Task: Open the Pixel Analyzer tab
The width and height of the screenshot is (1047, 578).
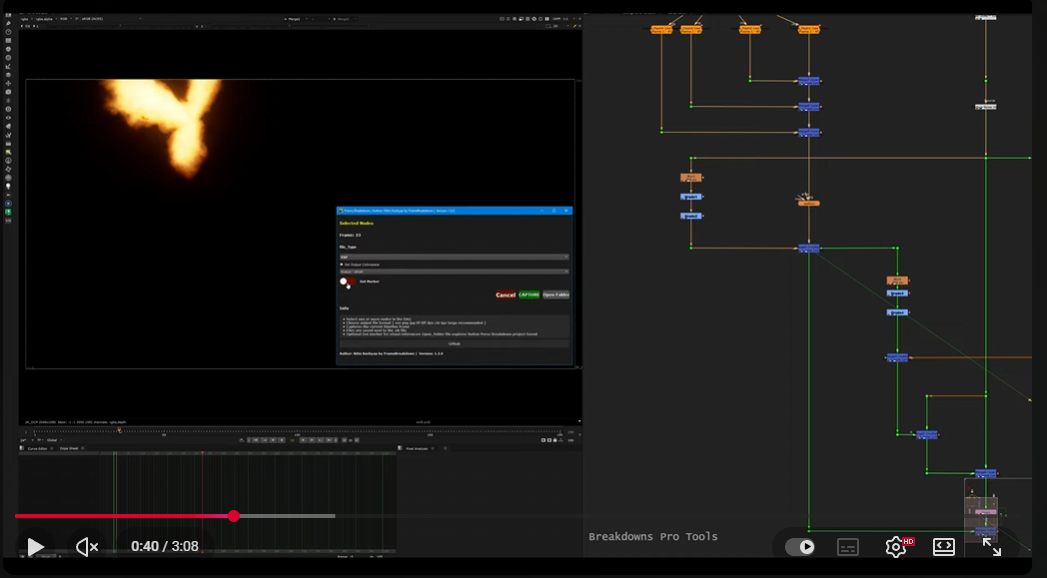Action: coord(417,448)
